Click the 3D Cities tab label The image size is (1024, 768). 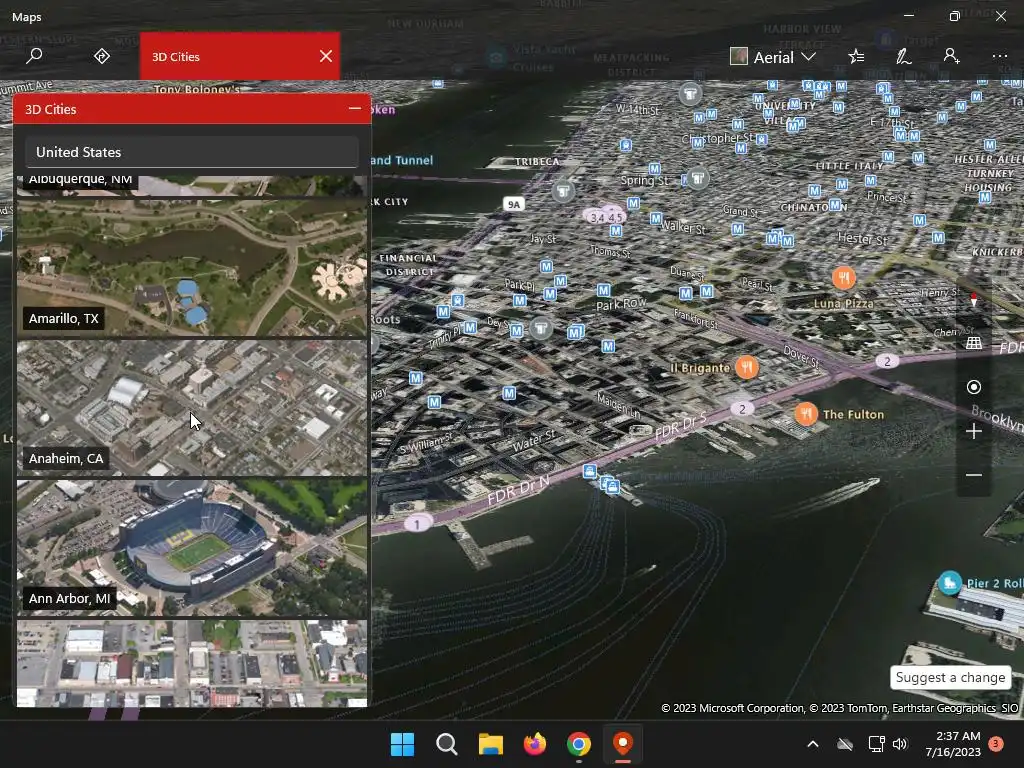coord(176,57)
